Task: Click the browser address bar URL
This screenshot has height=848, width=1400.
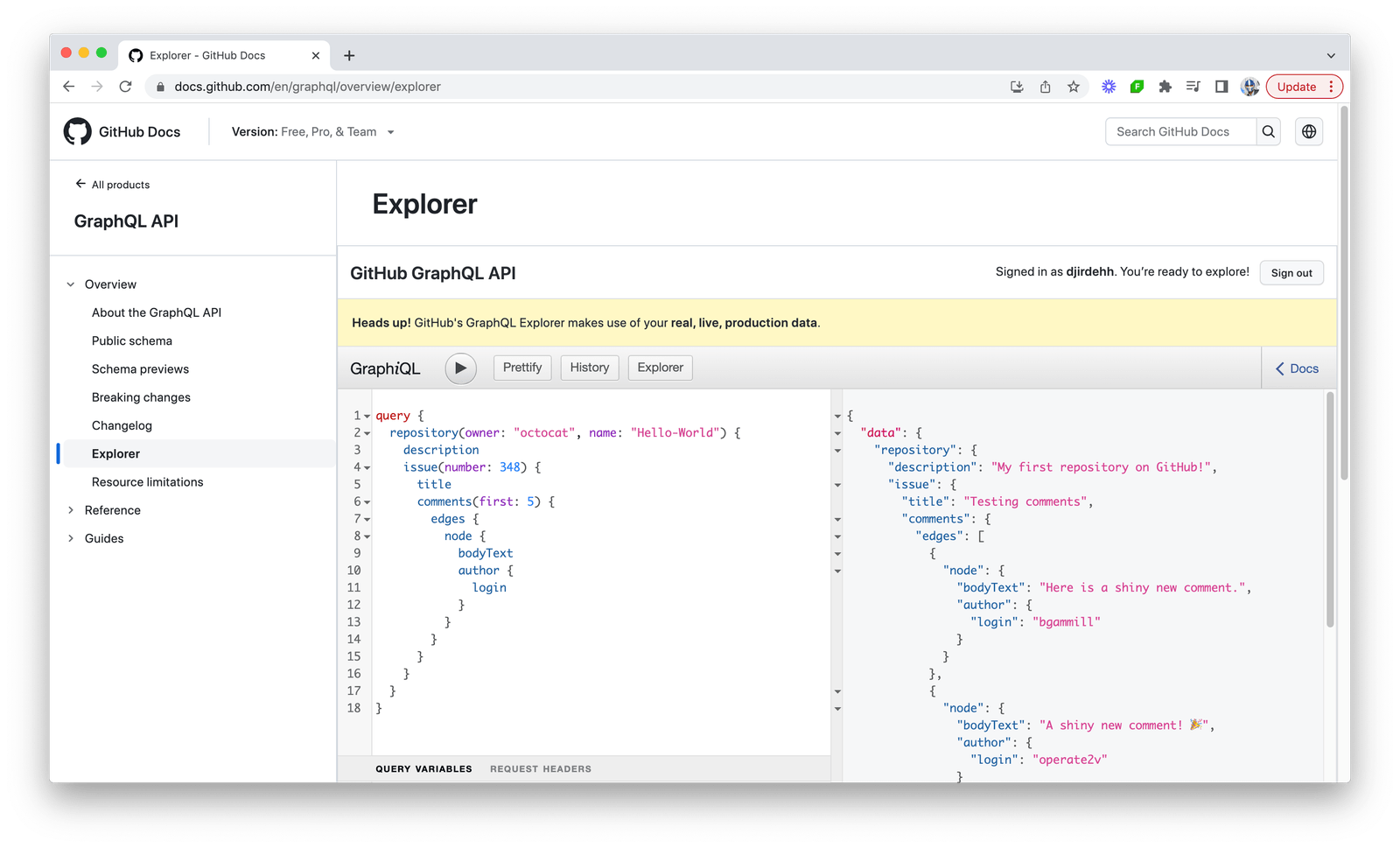Action: pos(307,87)
